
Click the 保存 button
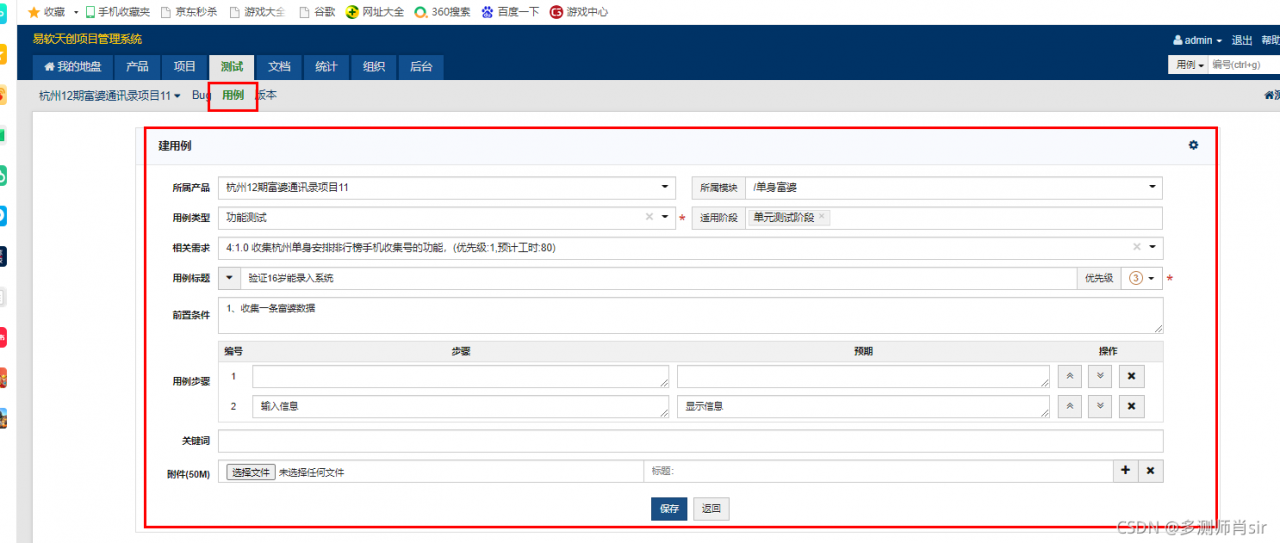[x=669, y=508]
